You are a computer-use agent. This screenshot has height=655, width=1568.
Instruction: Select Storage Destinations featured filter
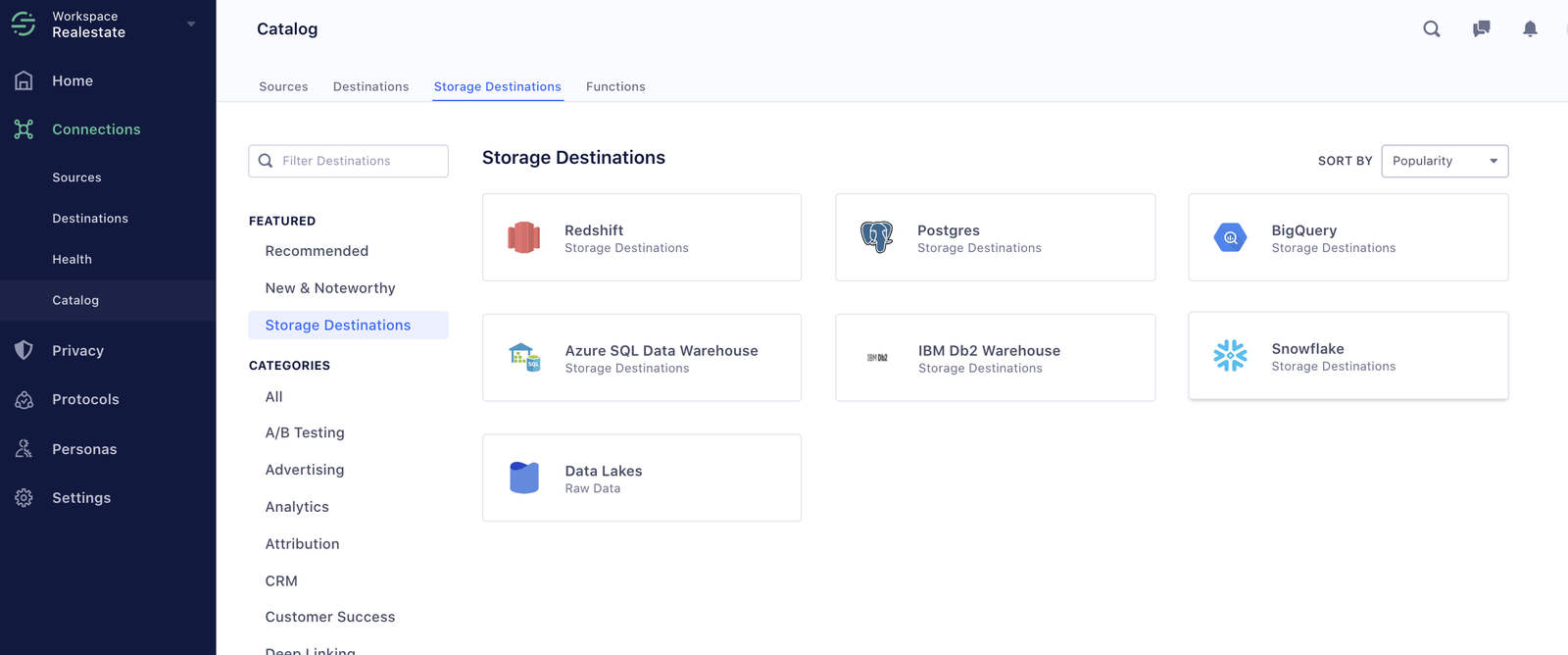349,326
